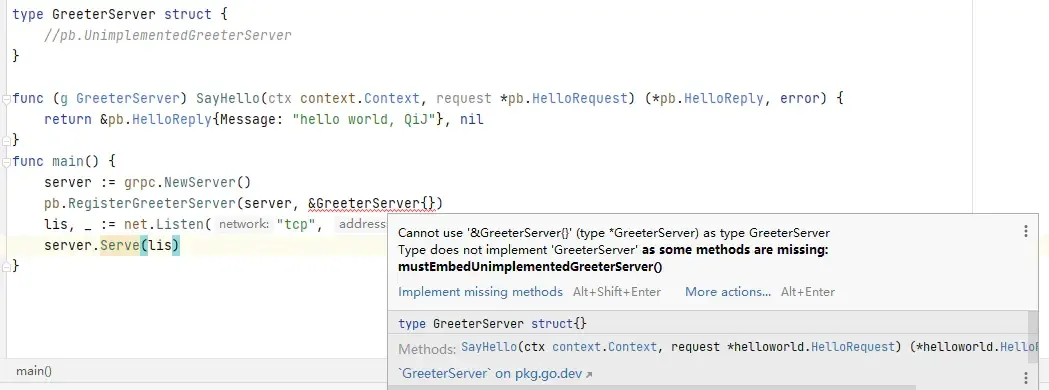The height and width of the screenshot is (390, 1049).
Task: Open the three-dot menu beside the pkg.go.dev link
Action: click(x=1026, y=378)
